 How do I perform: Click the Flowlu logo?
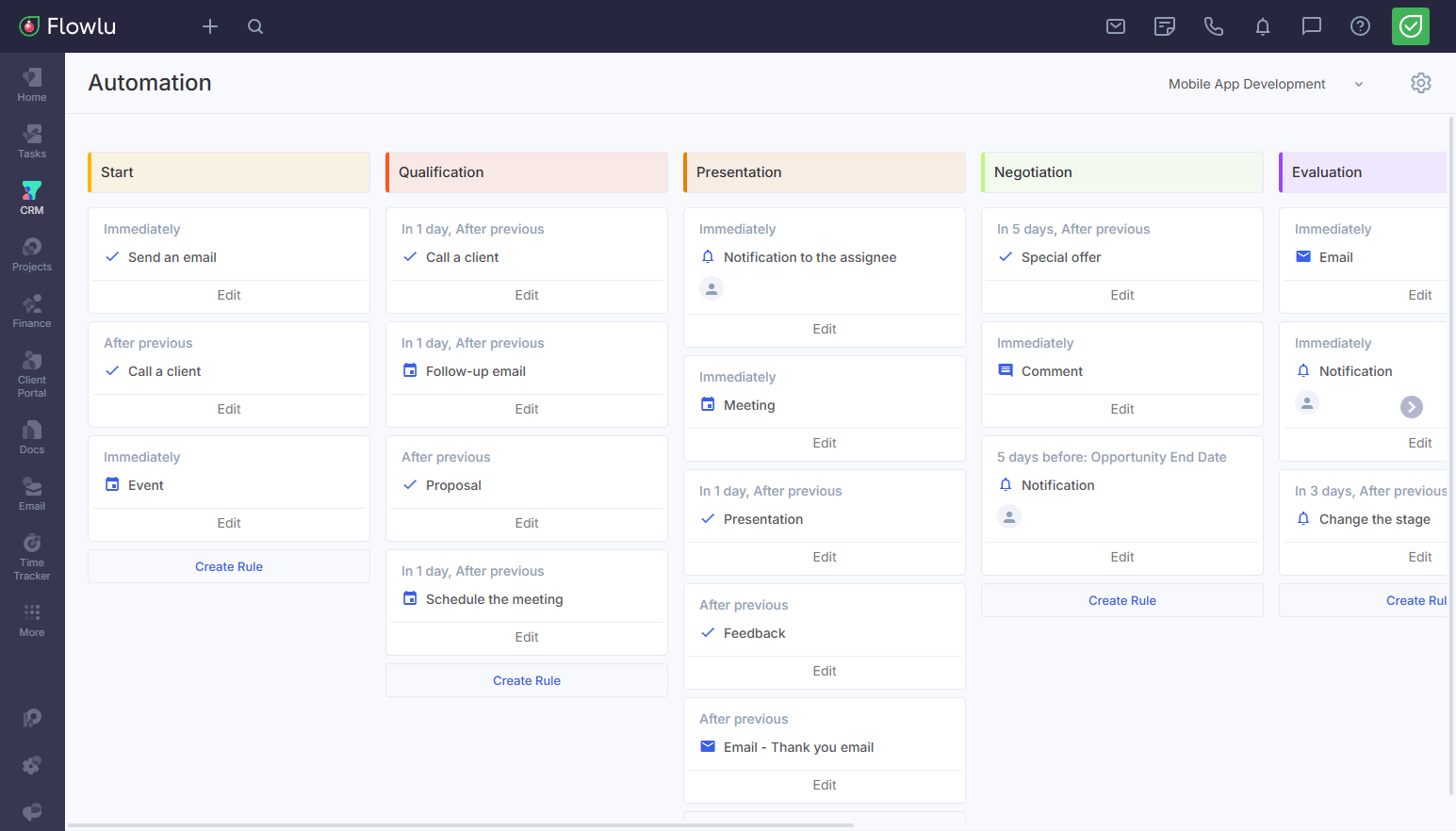68,26
